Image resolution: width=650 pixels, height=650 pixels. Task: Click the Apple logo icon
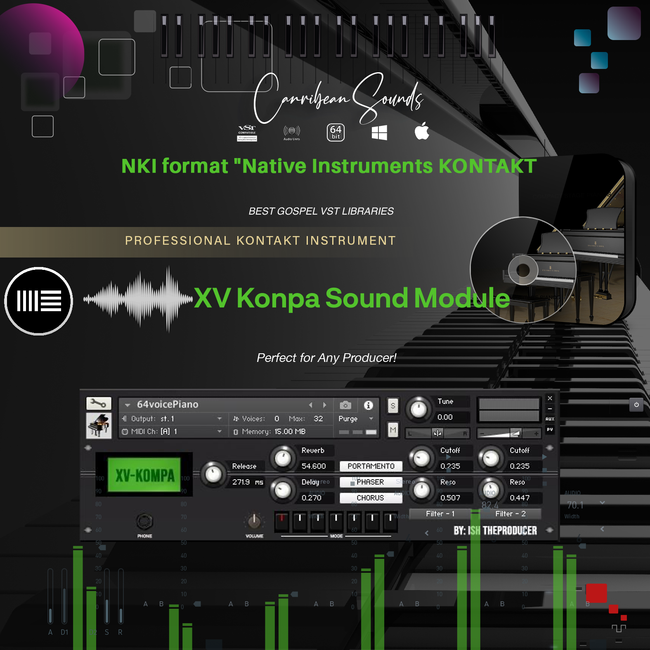coord(421,132)
